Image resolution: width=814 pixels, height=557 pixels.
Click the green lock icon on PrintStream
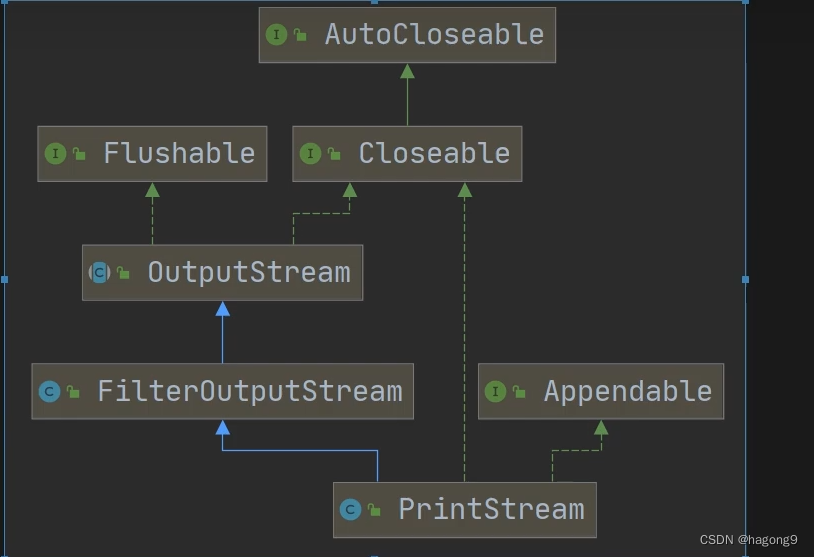[374, 510]
